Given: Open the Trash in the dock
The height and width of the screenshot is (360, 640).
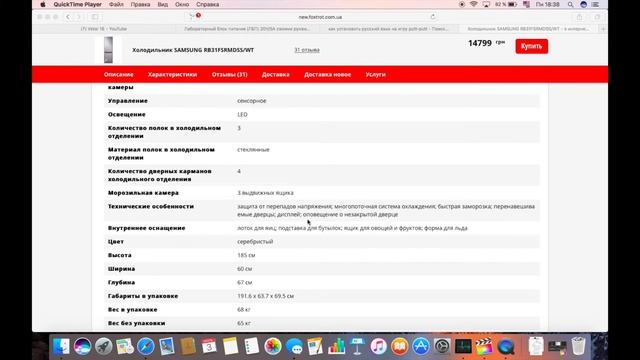Looking at the screenshot, I should click(578, 347).
